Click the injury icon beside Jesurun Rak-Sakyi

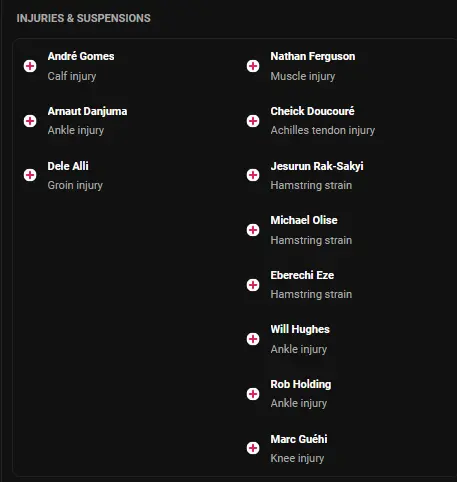coord(253,175)
